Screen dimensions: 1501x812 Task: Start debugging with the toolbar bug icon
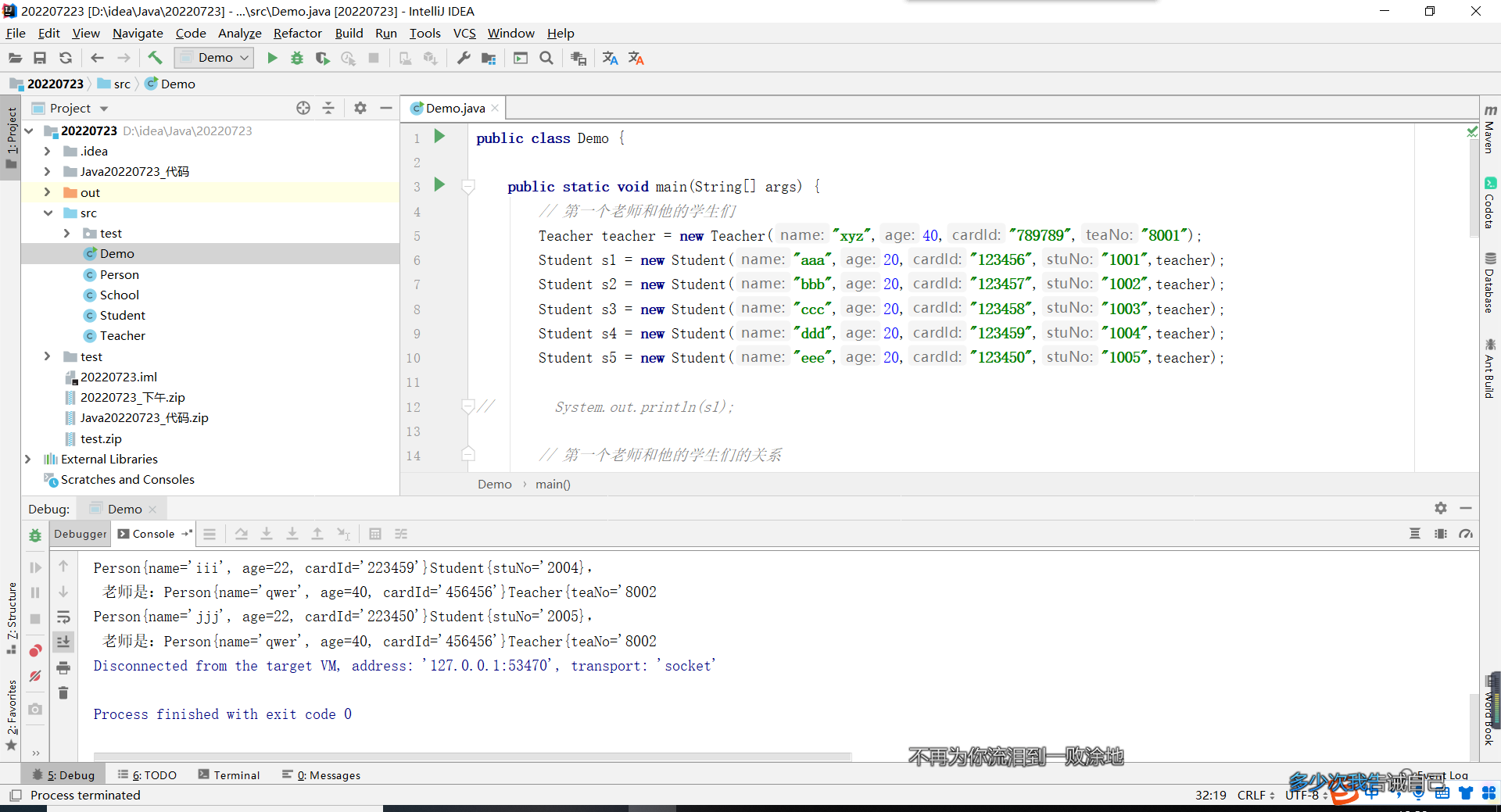(297, 58)
